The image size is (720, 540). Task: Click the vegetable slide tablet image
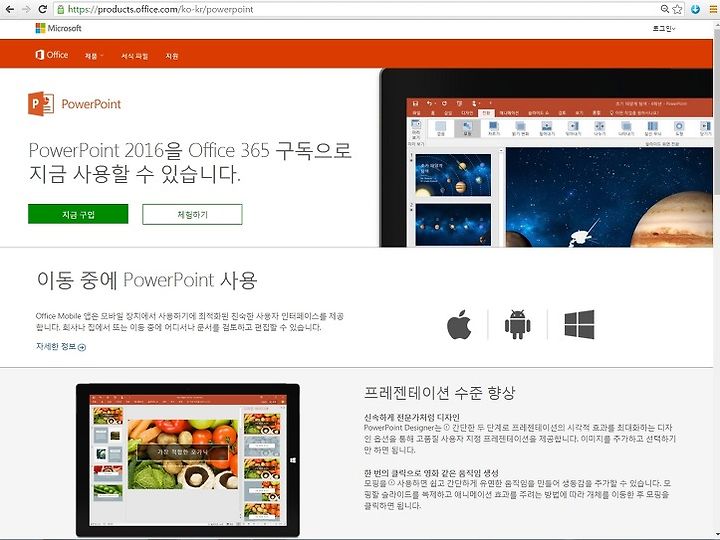[x=188, y=460]
